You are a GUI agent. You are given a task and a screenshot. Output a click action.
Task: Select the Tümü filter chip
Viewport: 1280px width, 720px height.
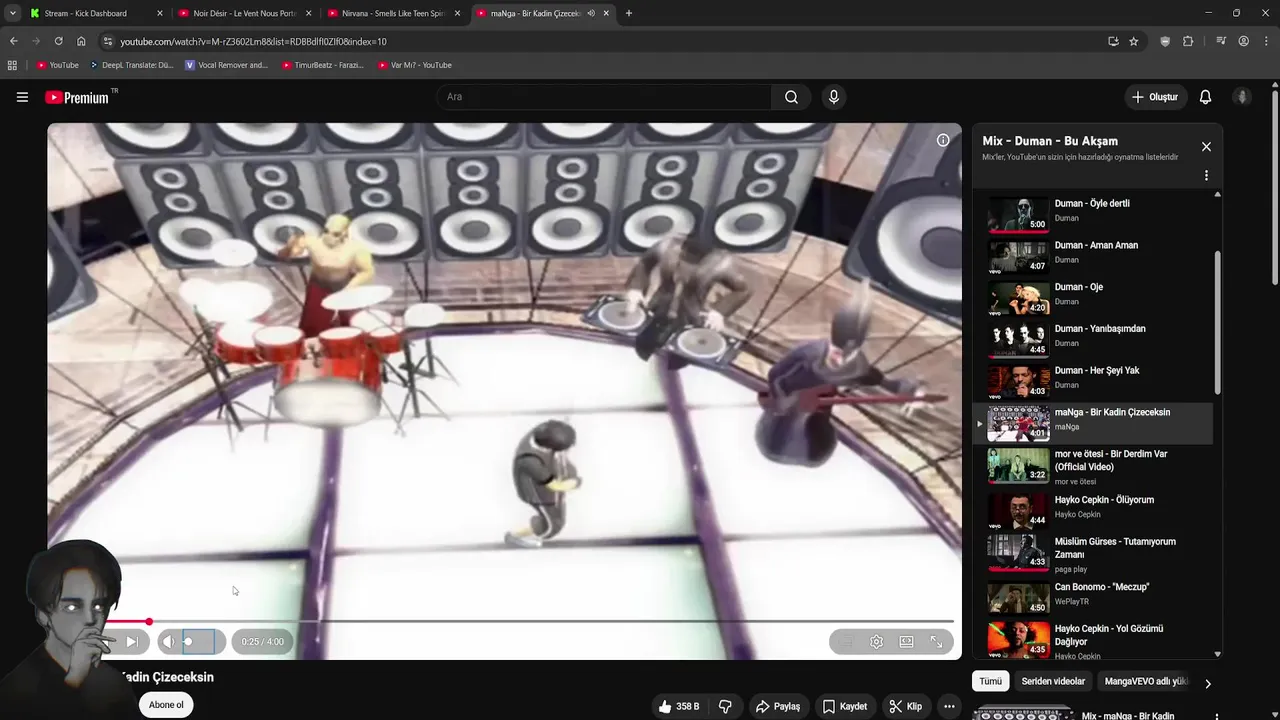coord(990,681)
